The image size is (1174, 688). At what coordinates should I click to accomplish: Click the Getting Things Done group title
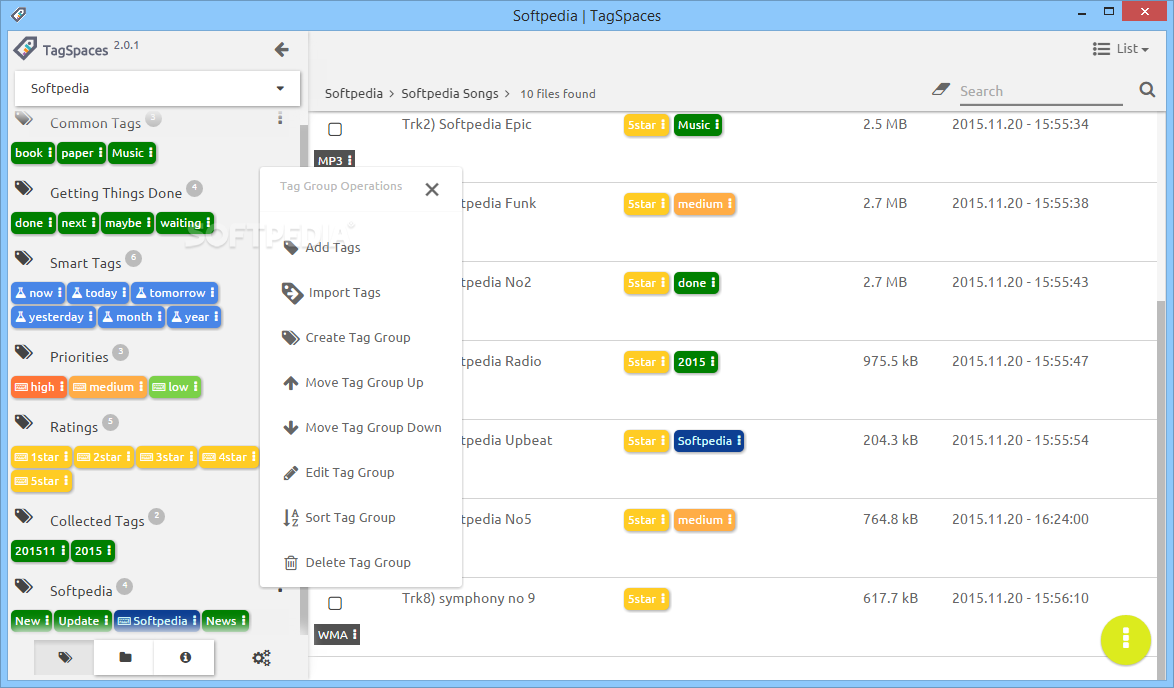[x=116, y=193]
